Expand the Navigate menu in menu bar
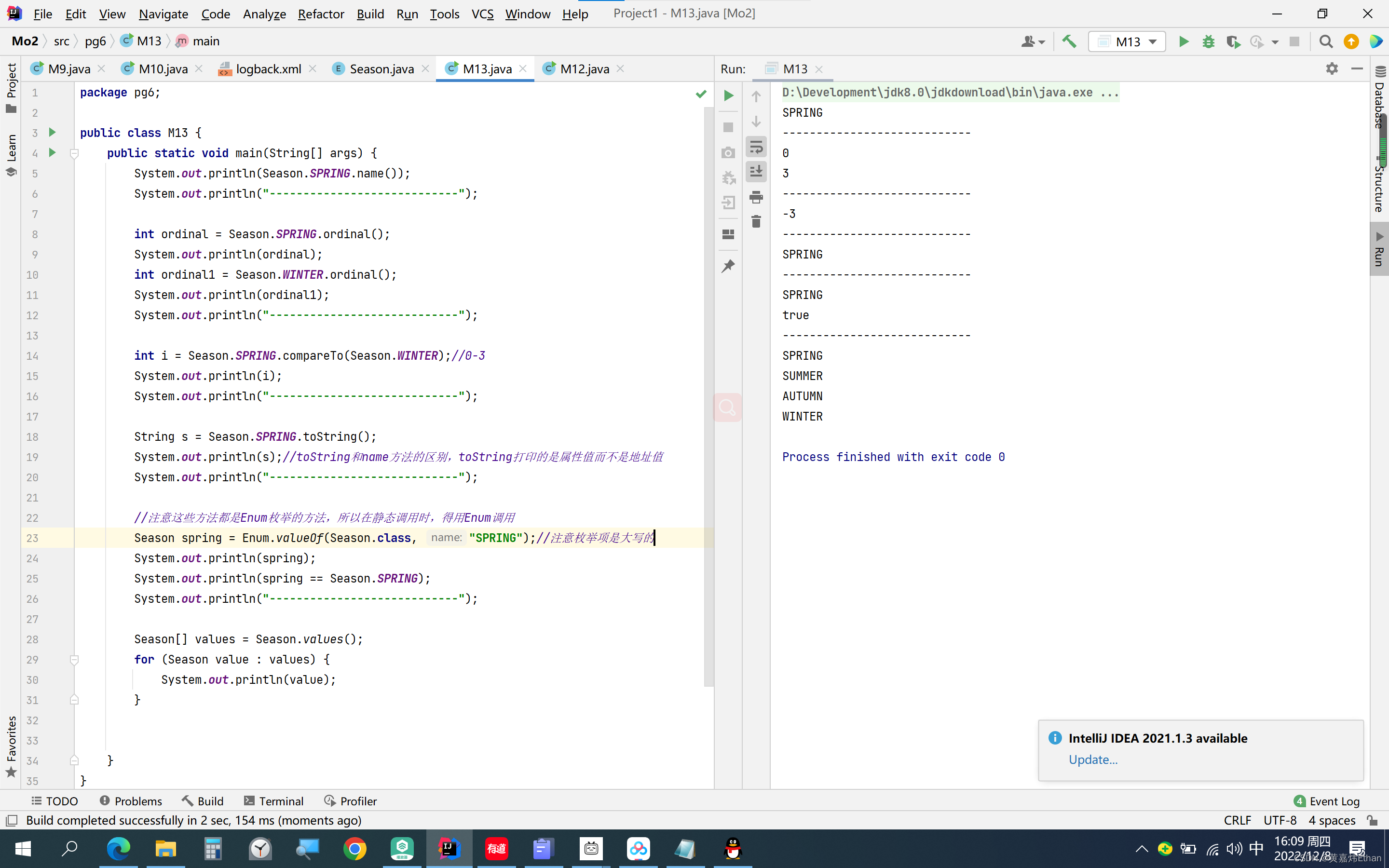1389x868 pixels. pyautogui.click(x=162, y=13)
